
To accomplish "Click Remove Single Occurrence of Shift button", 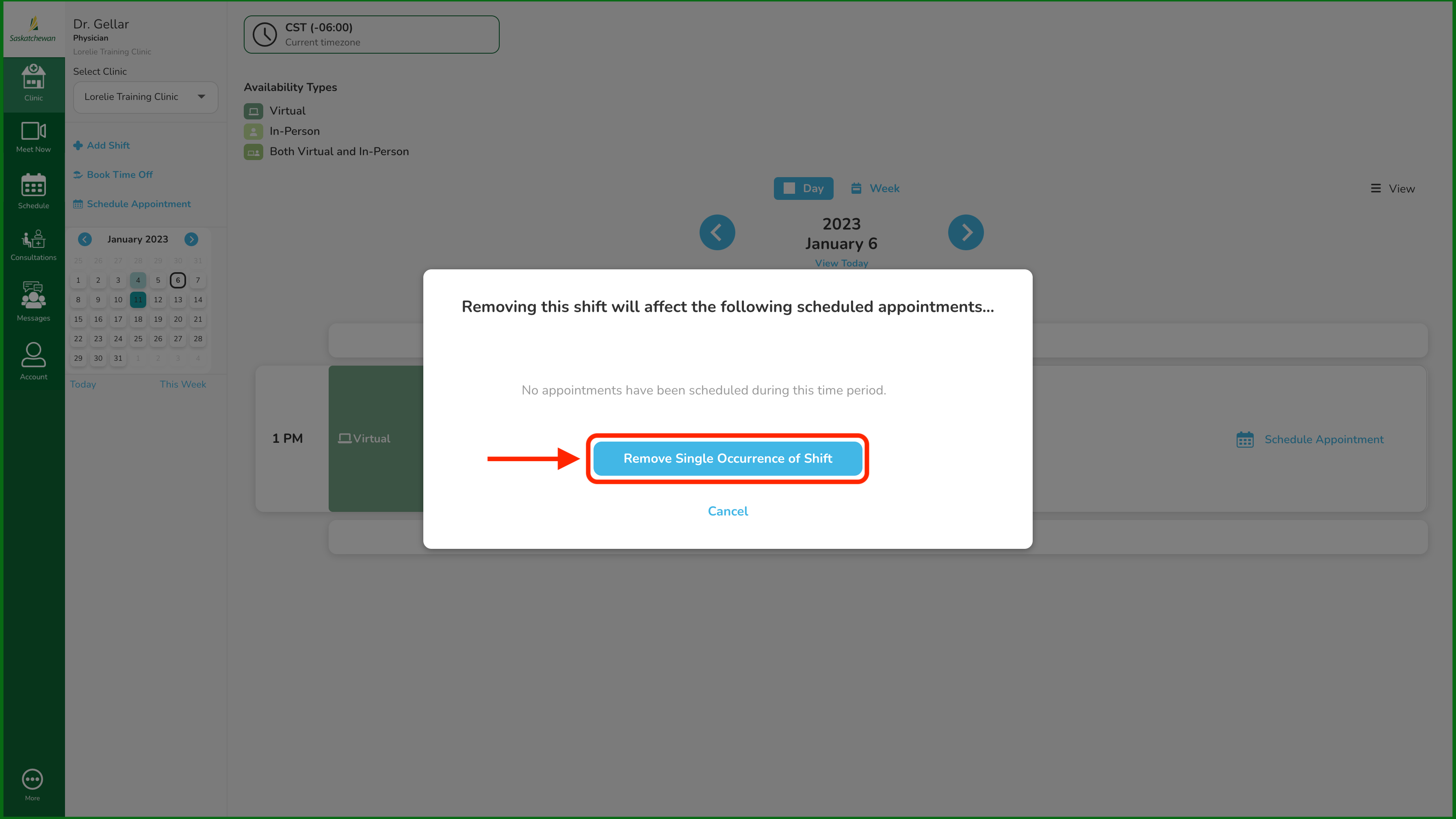I will (728, 458).
